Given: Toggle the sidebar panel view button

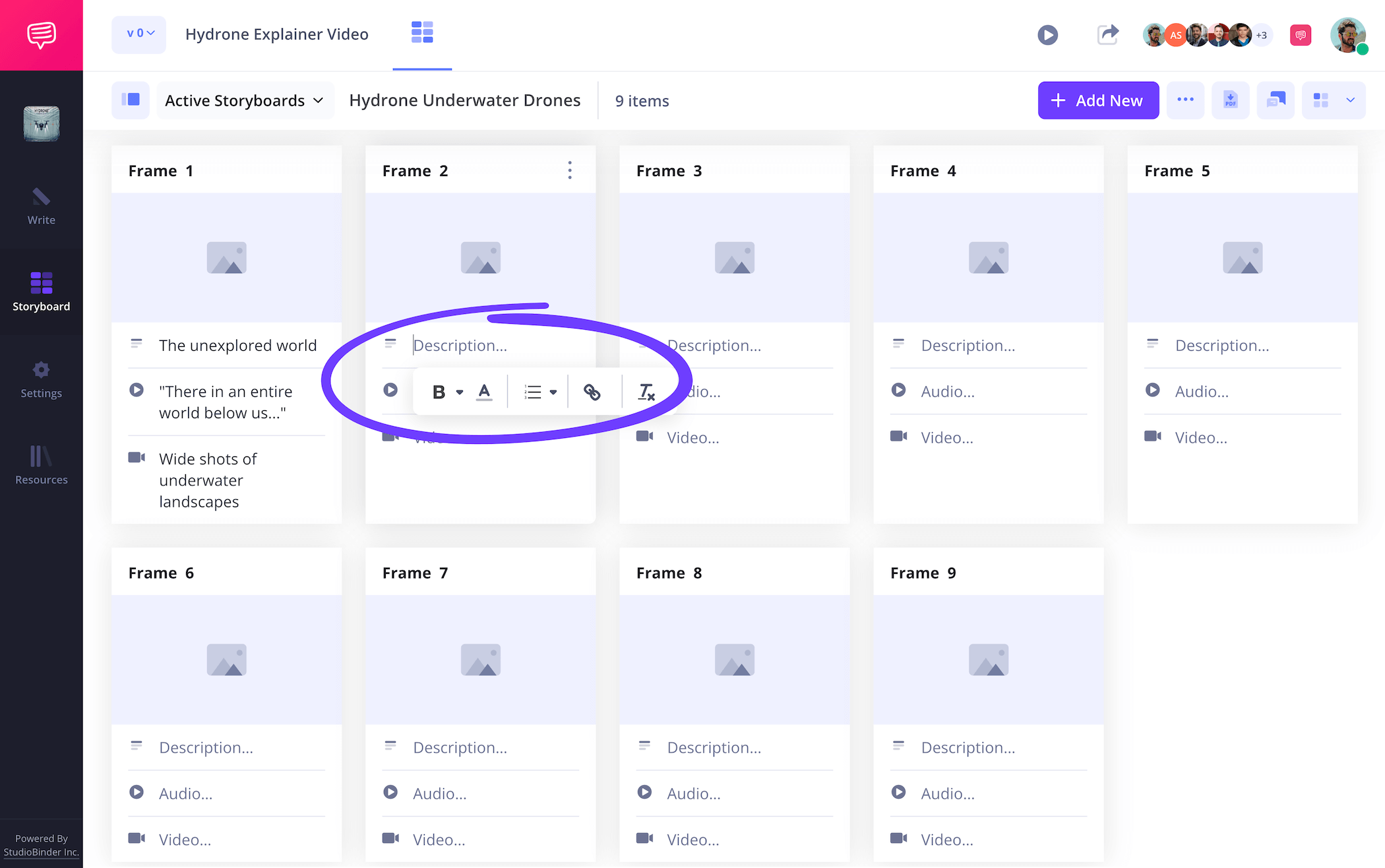Looking at the screenshot, I should click(x=131, y=100).
